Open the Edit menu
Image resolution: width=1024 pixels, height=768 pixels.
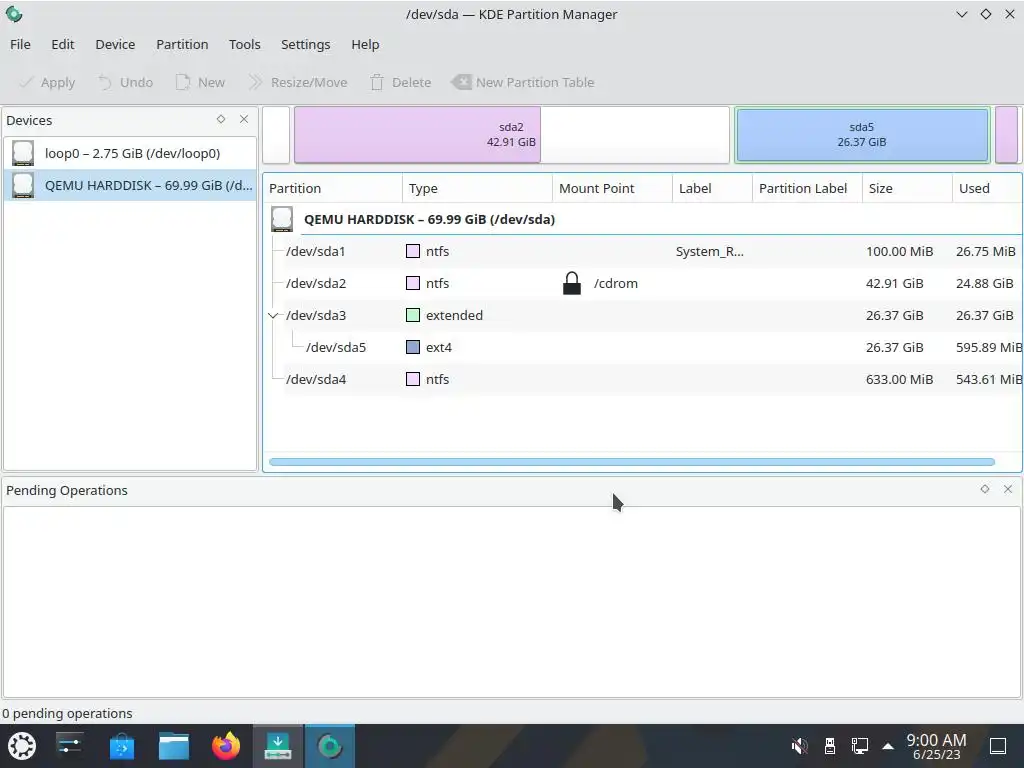(x=63, y=44)
